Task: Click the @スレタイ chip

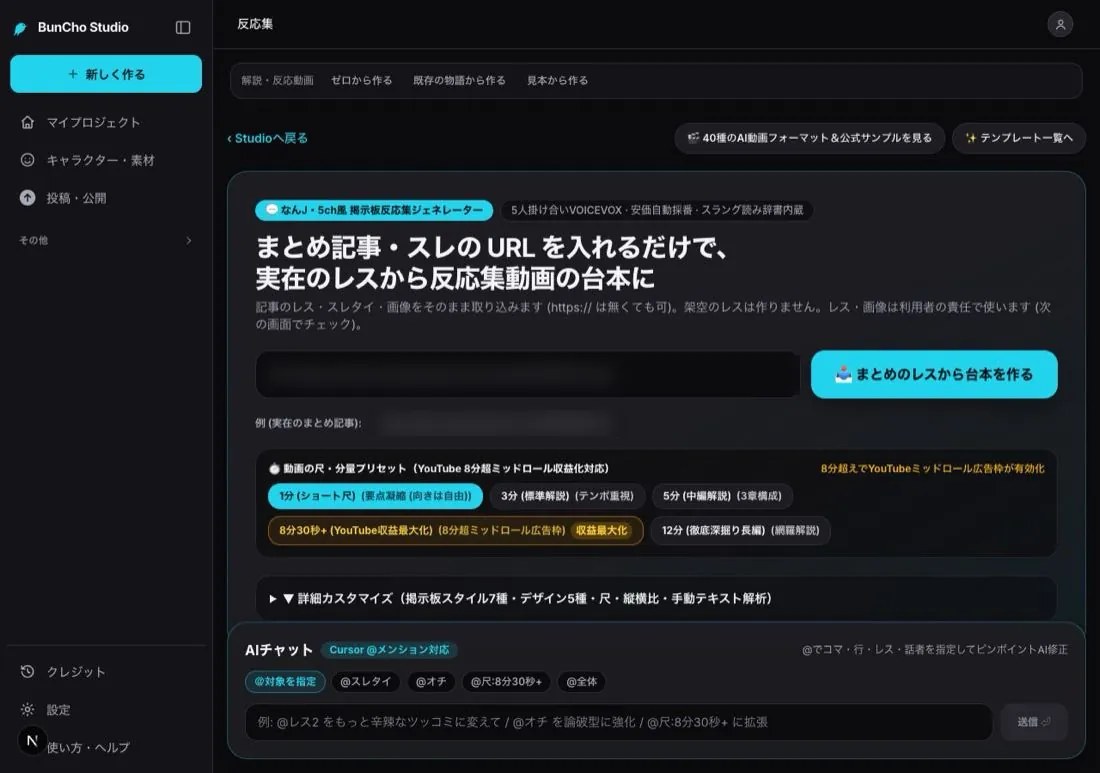Action: 365,682
